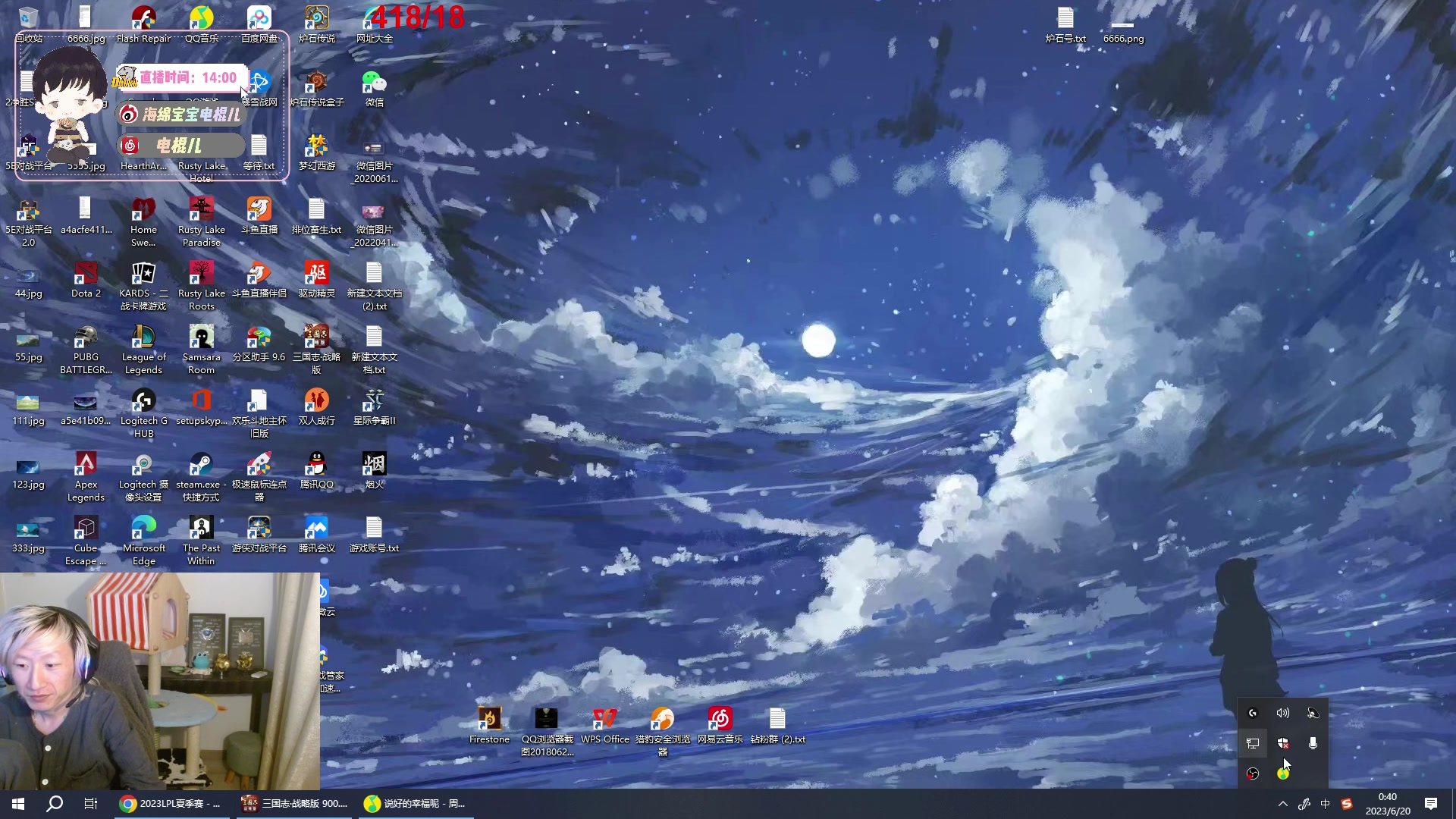Viewport: 1456px width, 819px height.
Task: Open 斗鱼直播伴侣 desktop icon
Action: point(259,279)
